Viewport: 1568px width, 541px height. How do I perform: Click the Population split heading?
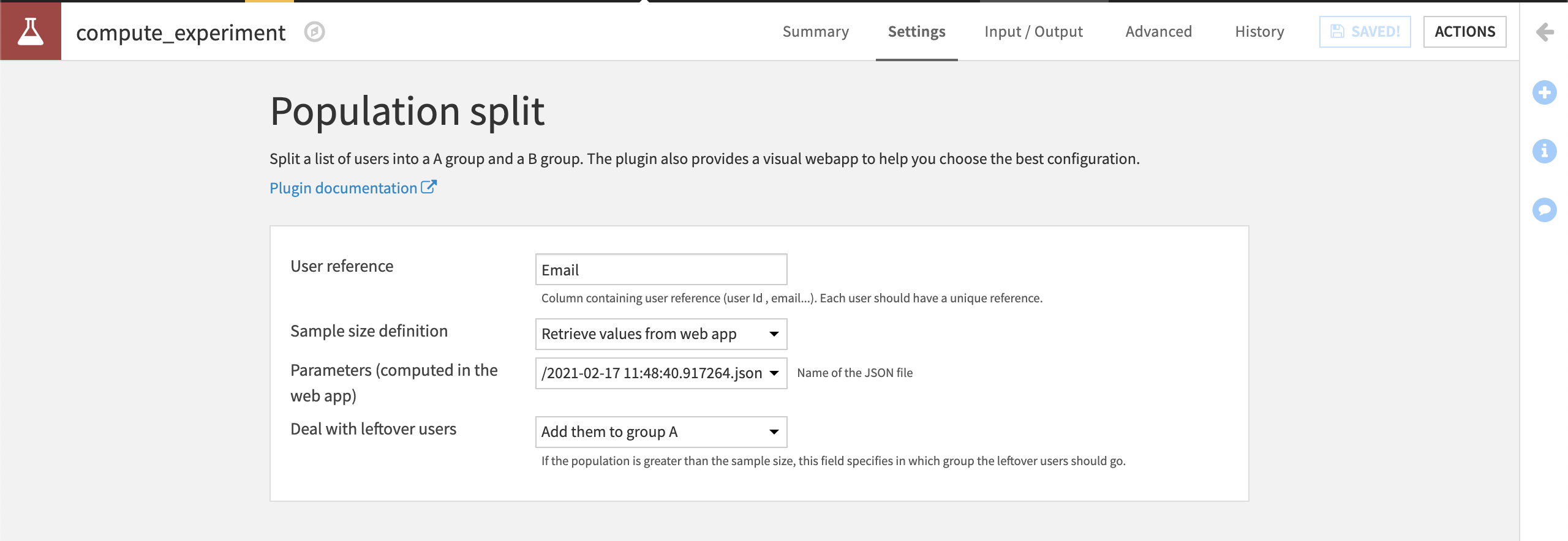[x=407, y=112]
